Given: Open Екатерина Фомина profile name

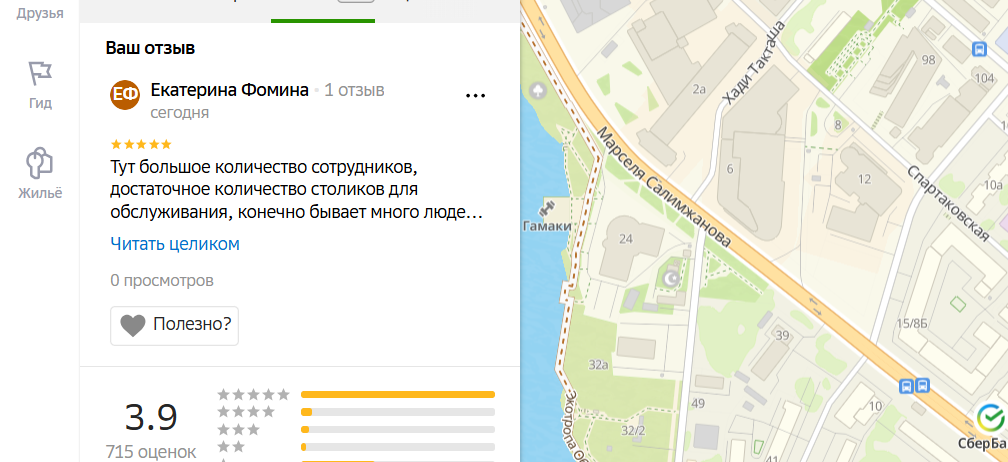Looking at the screenshot, I should 230,91.
